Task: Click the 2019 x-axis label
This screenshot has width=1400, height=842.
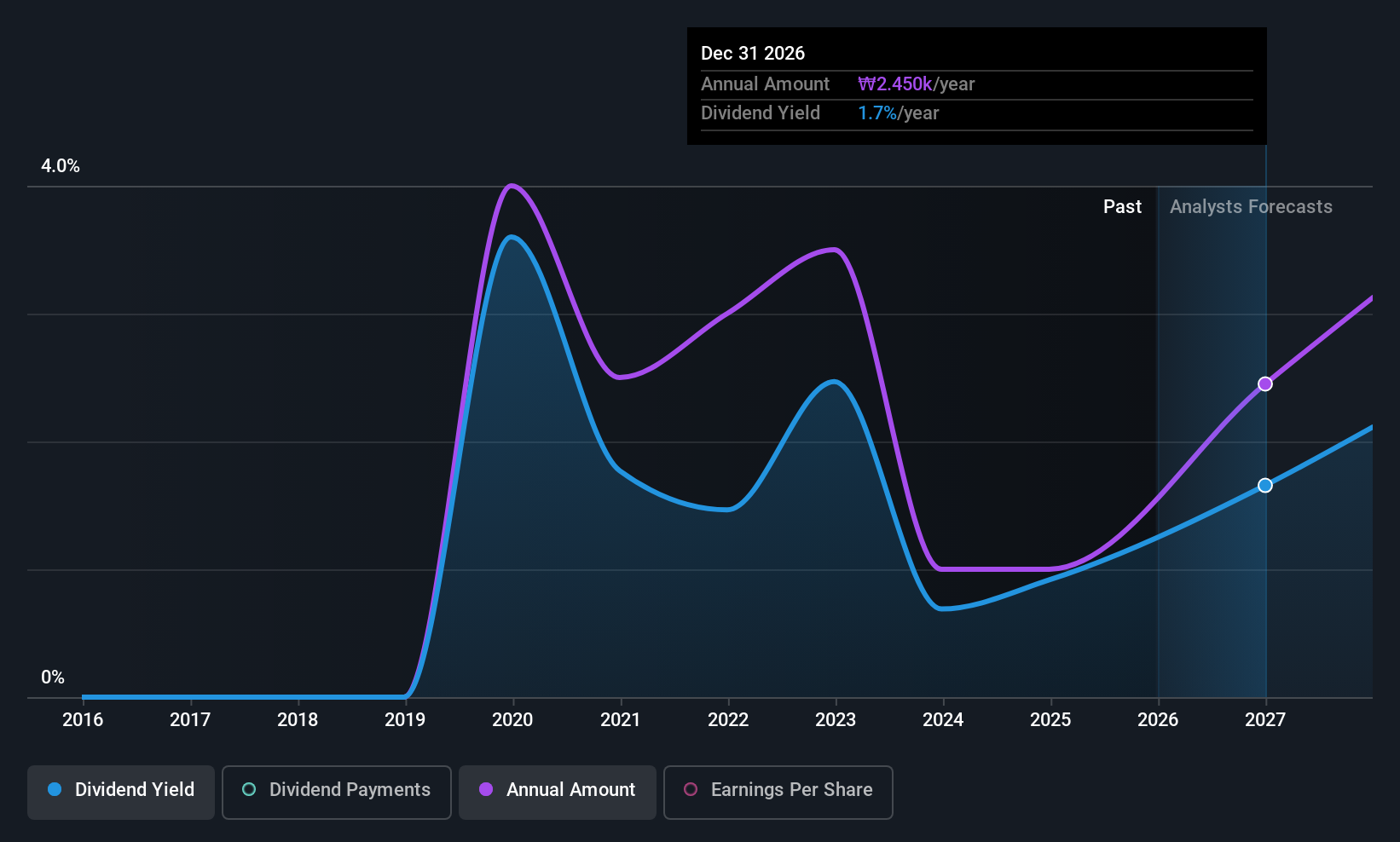Action: (405, 720)
